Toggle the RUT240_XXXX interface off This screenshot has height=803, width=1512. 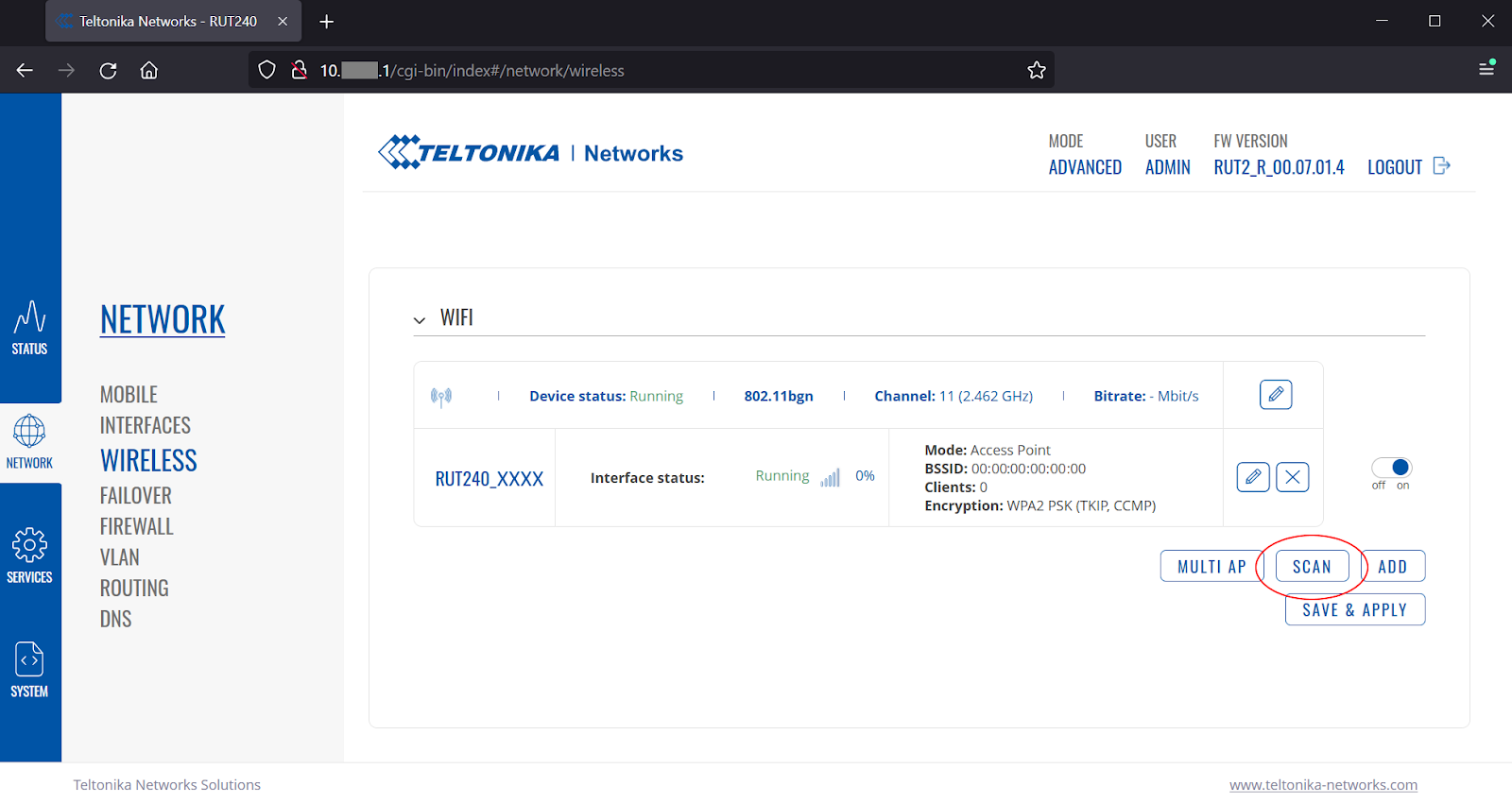(1391, 468)
